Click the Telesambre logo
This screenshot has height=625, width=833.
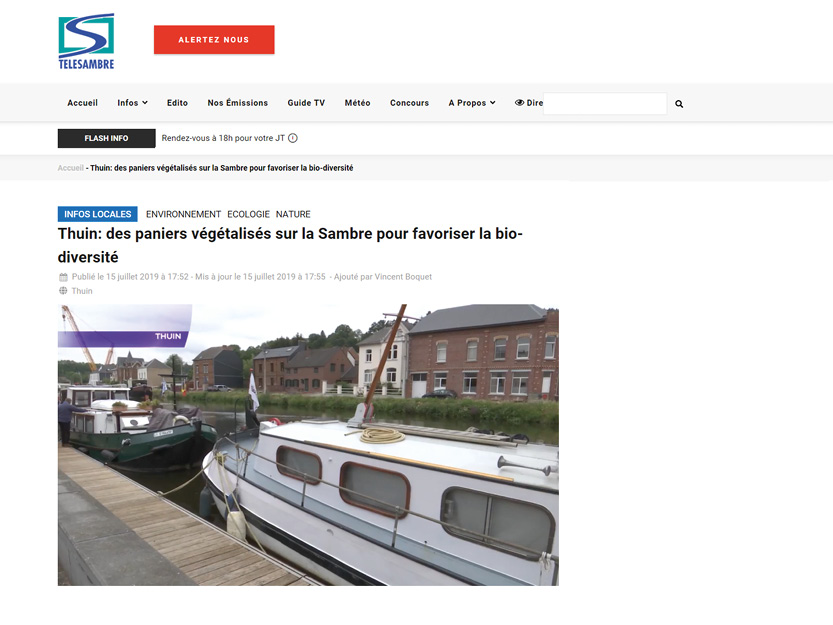[86, 41]
